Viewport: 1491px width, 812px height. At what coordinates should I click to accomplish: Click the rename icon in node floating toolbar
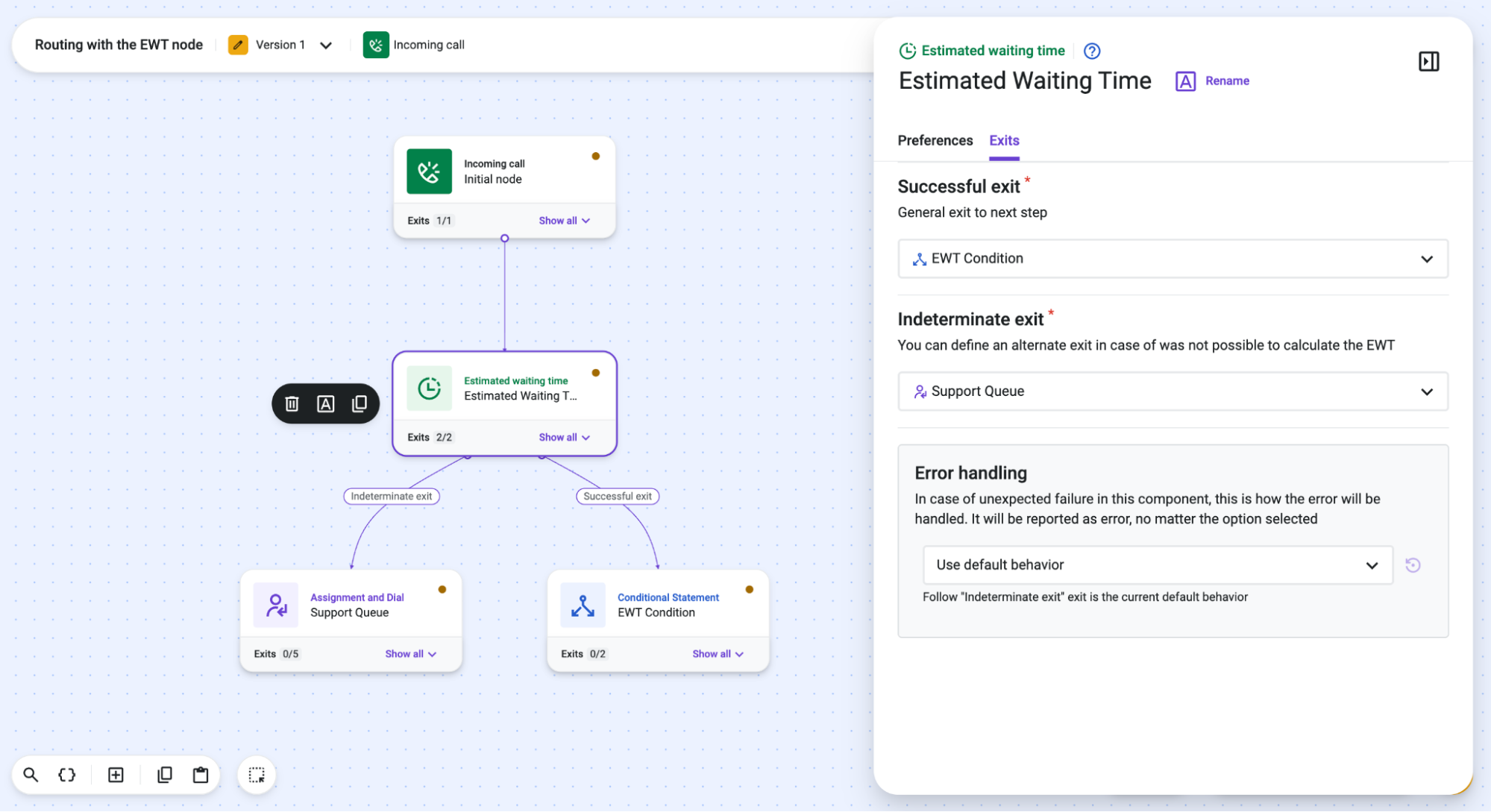pos(326,404)
